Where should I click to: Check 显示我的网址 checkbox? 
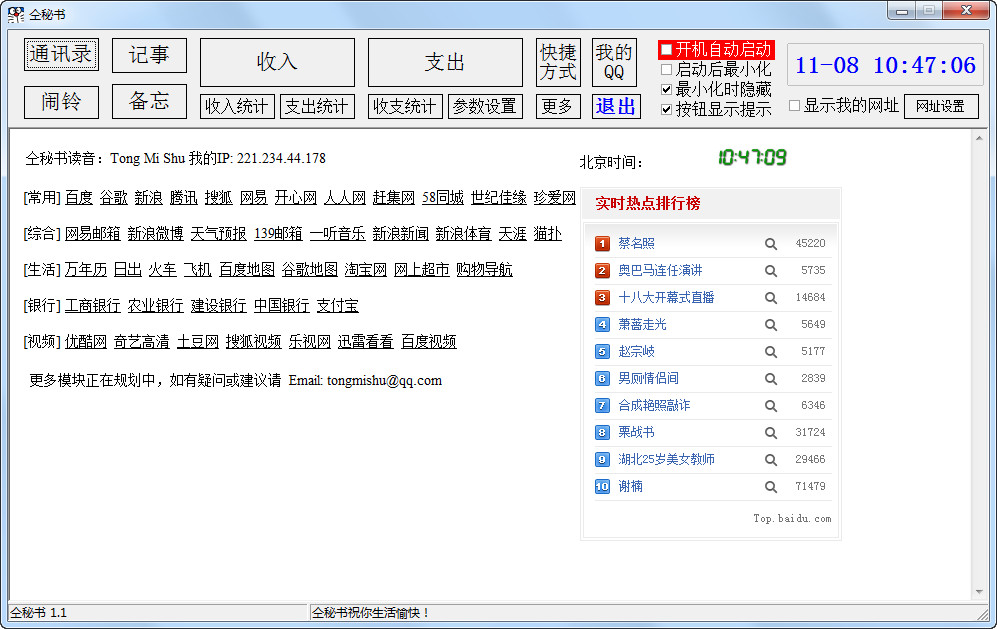point(794,106)
